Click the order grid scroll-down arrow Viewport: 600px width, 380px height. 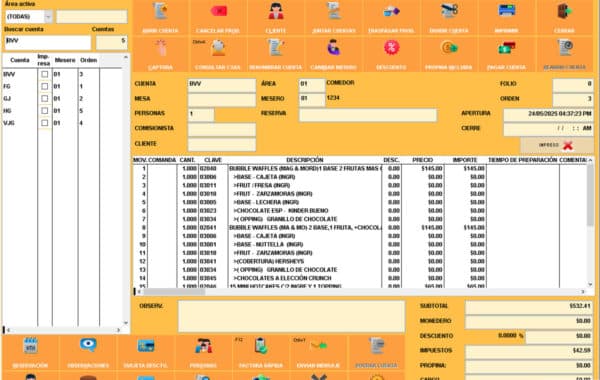pos(590,284)
